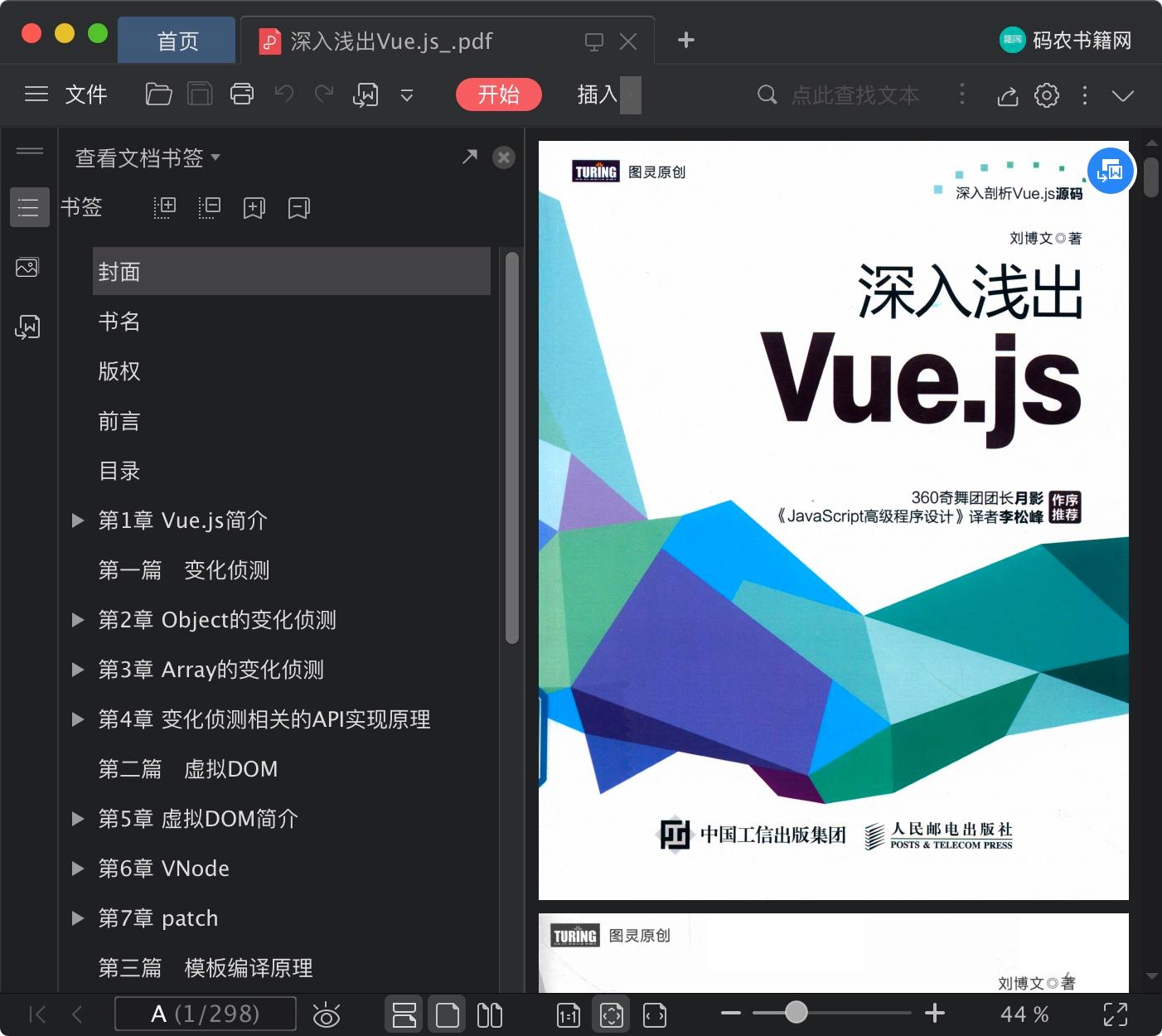Toggle the bookmark list sidebar icon
Viewport: 1162px width, 1036px height.
pyautogui.click(x=29, y=207)
